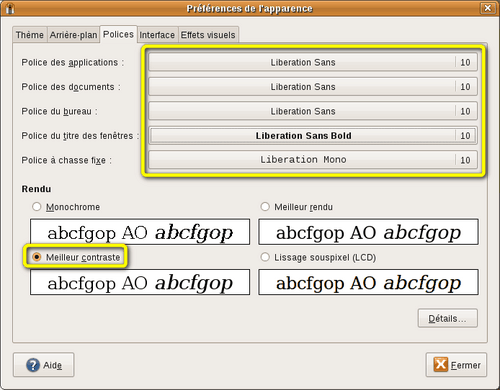This screenshot has height=390, width=500.
Task: Choose Meilleur contraste rendering
Action: pyautogui.click(x=37, y=257)
